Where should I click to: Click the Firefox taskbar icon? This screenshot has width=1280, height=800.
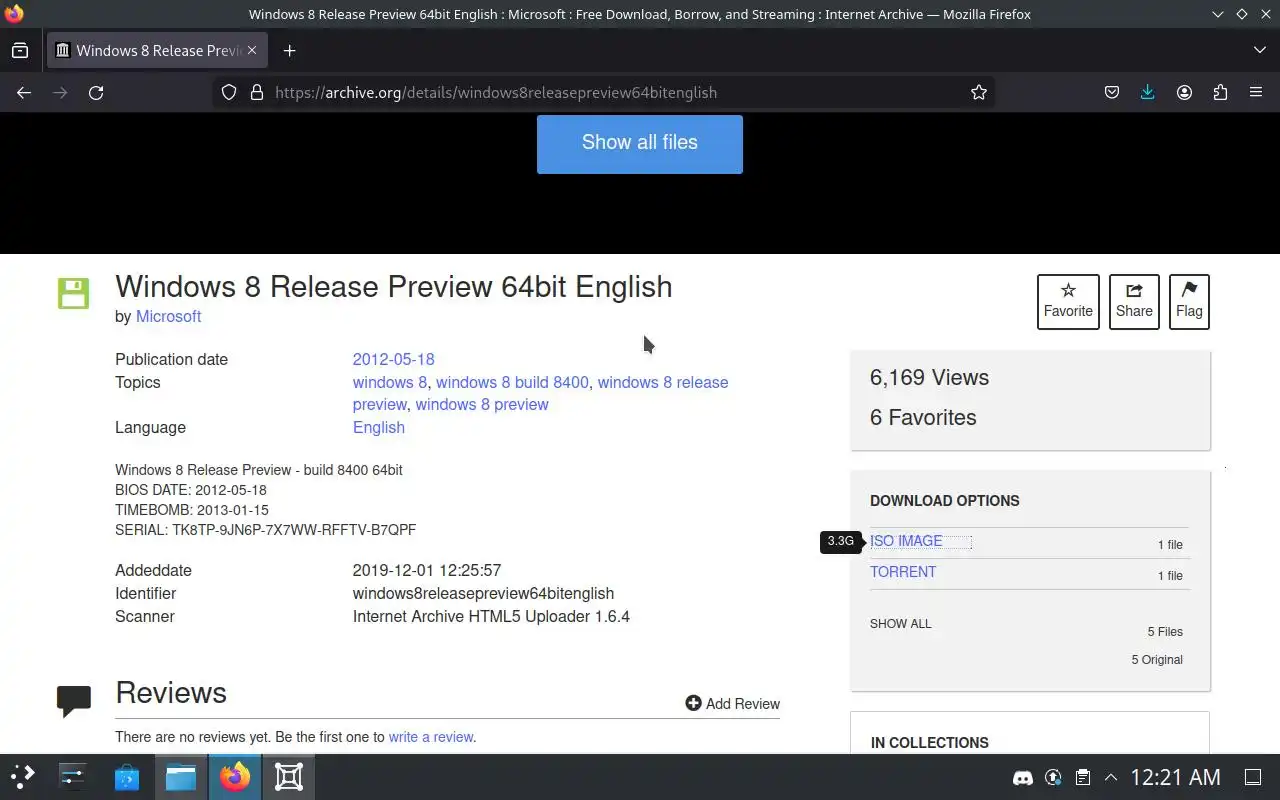coord(235,777)
